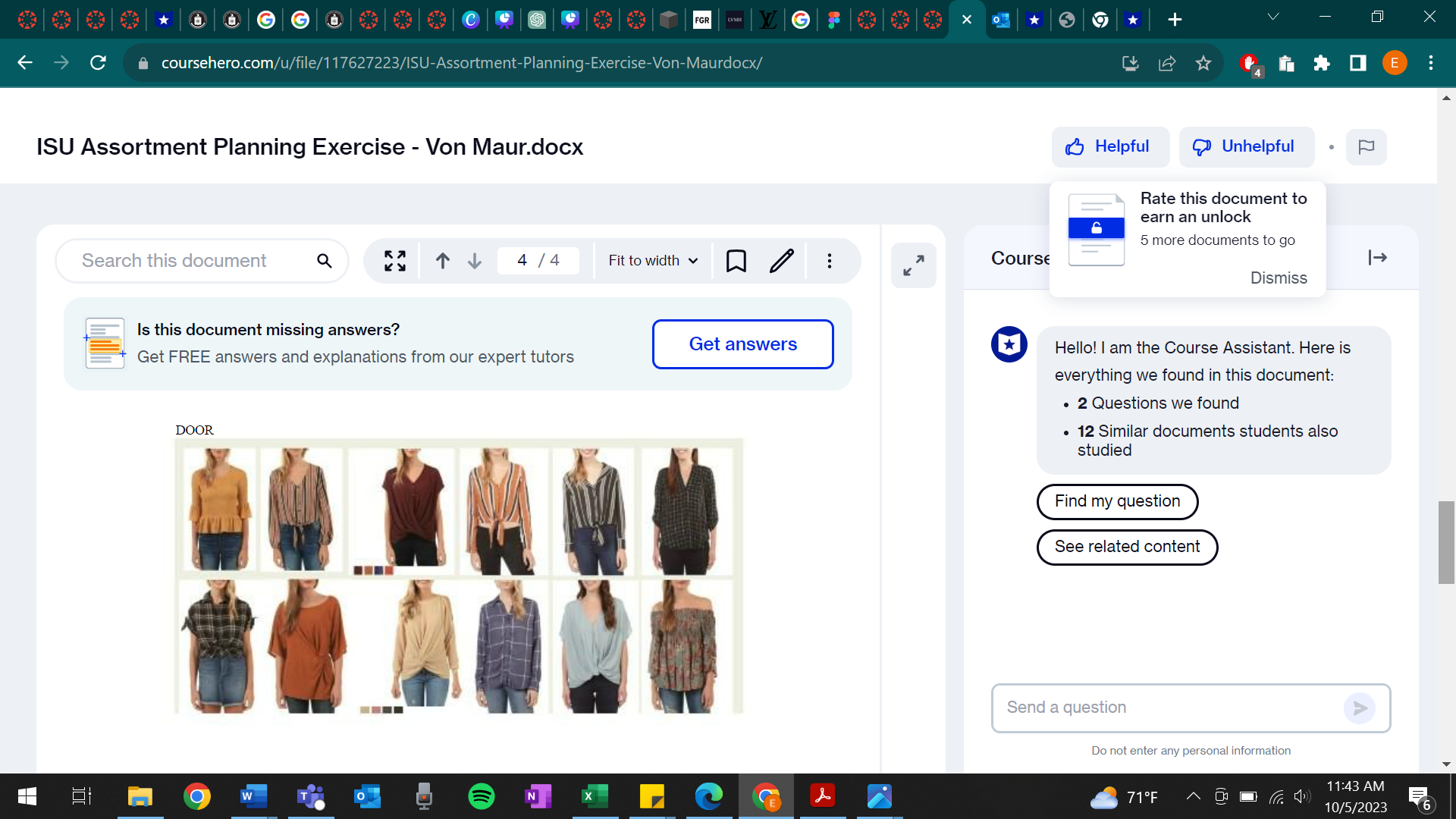The width and height of the screenshot is (1456, 819).
Task: Open a new browser tab
Action: pyautogui.click(x=1175, y=20)
